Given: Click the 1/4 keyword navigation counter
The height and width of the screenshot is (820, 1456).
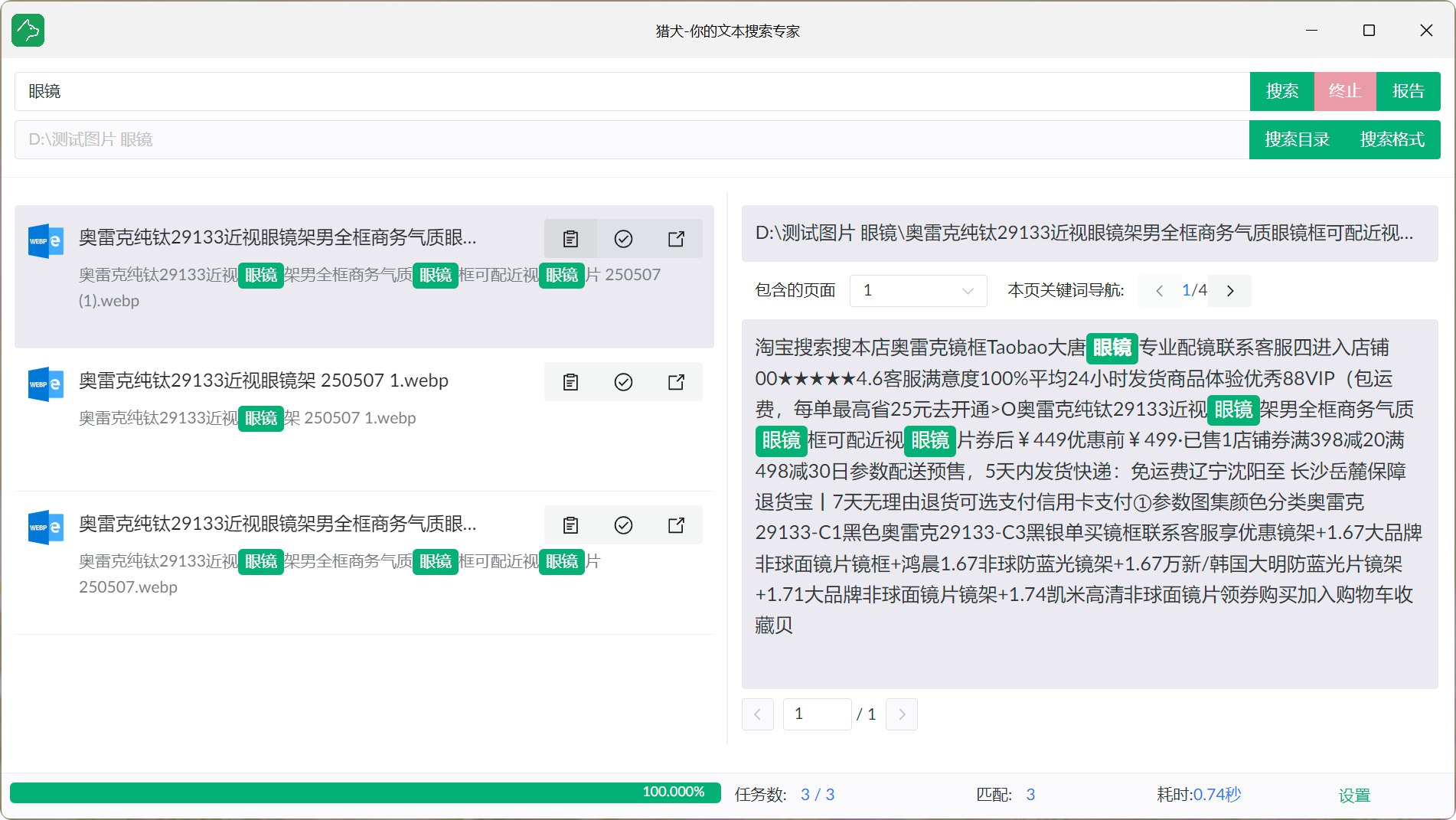Looking at the screenshot, I should pos(1194,291).
